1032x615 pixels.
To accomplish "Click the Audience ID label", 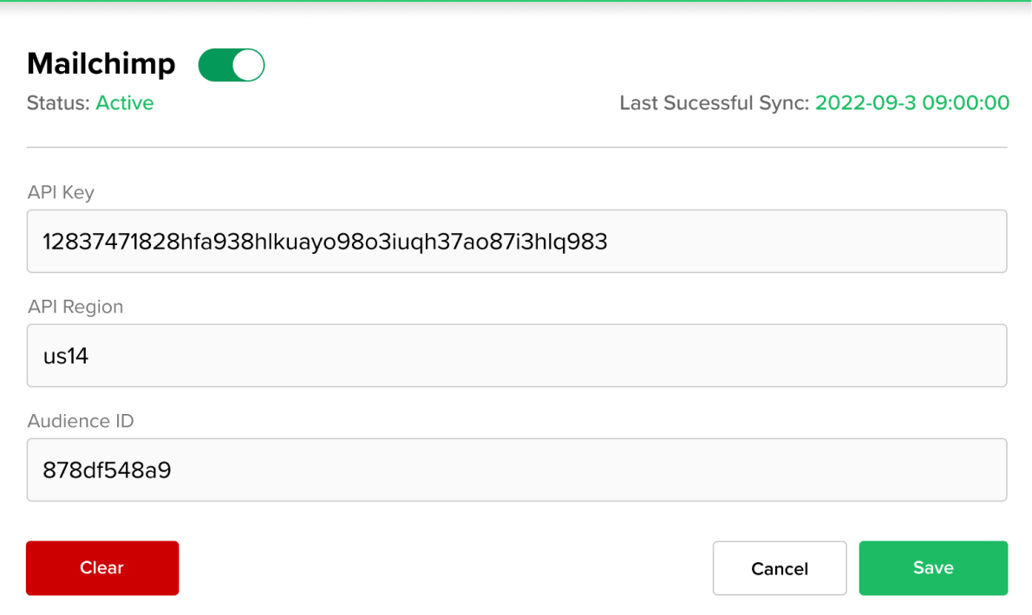I will coord(80,421).
